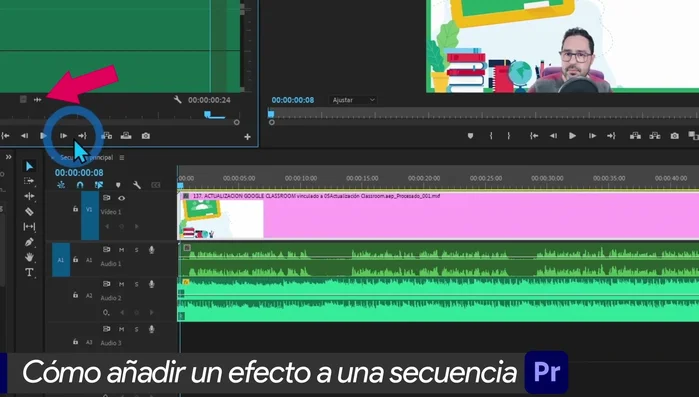Mute Audio 1 track
This screenshot has width=699, height=397.
tap(121, 250)
